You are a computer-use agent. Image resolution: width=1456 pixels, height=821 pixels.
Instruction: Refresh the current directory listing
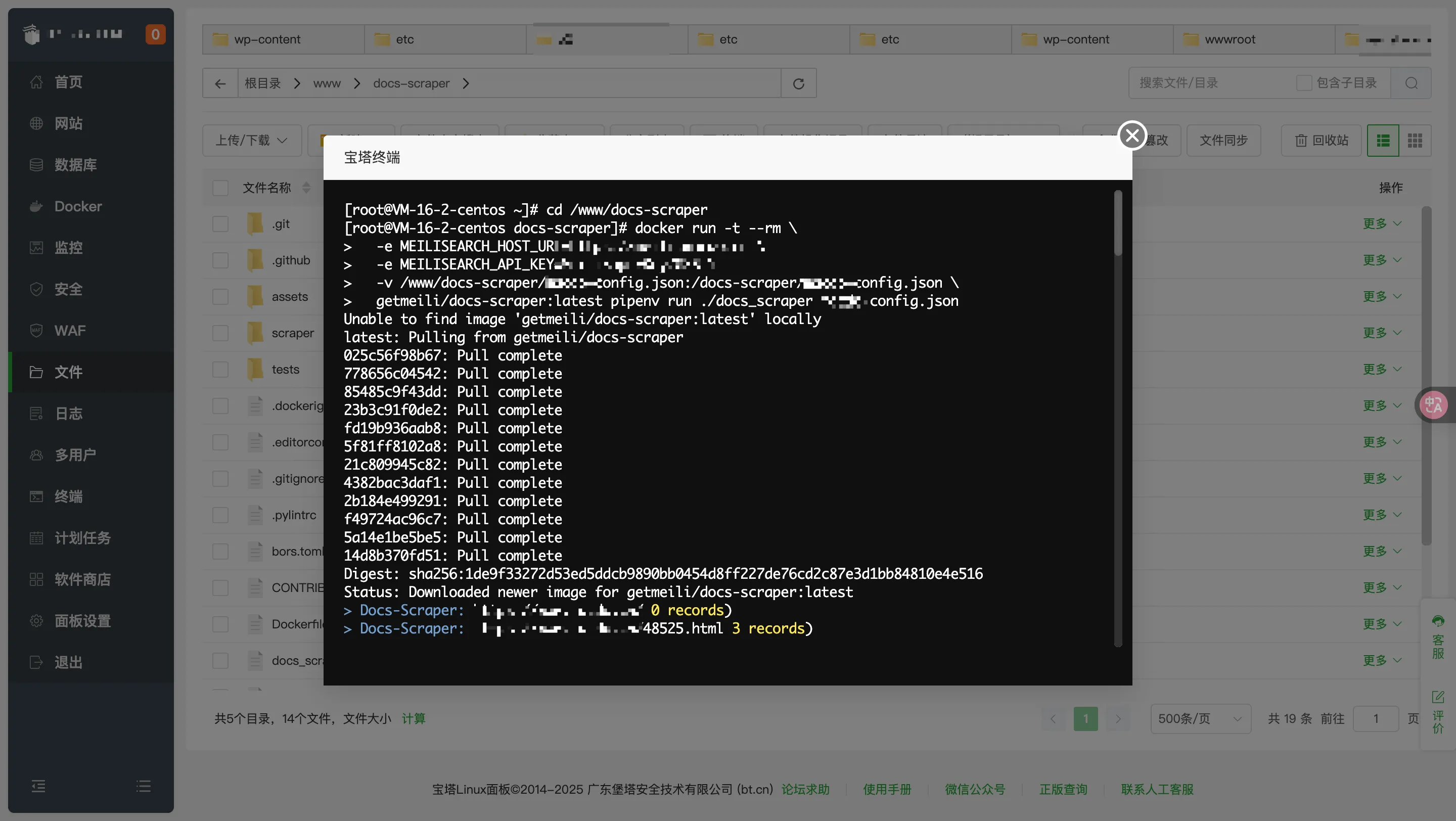[798, 83]
